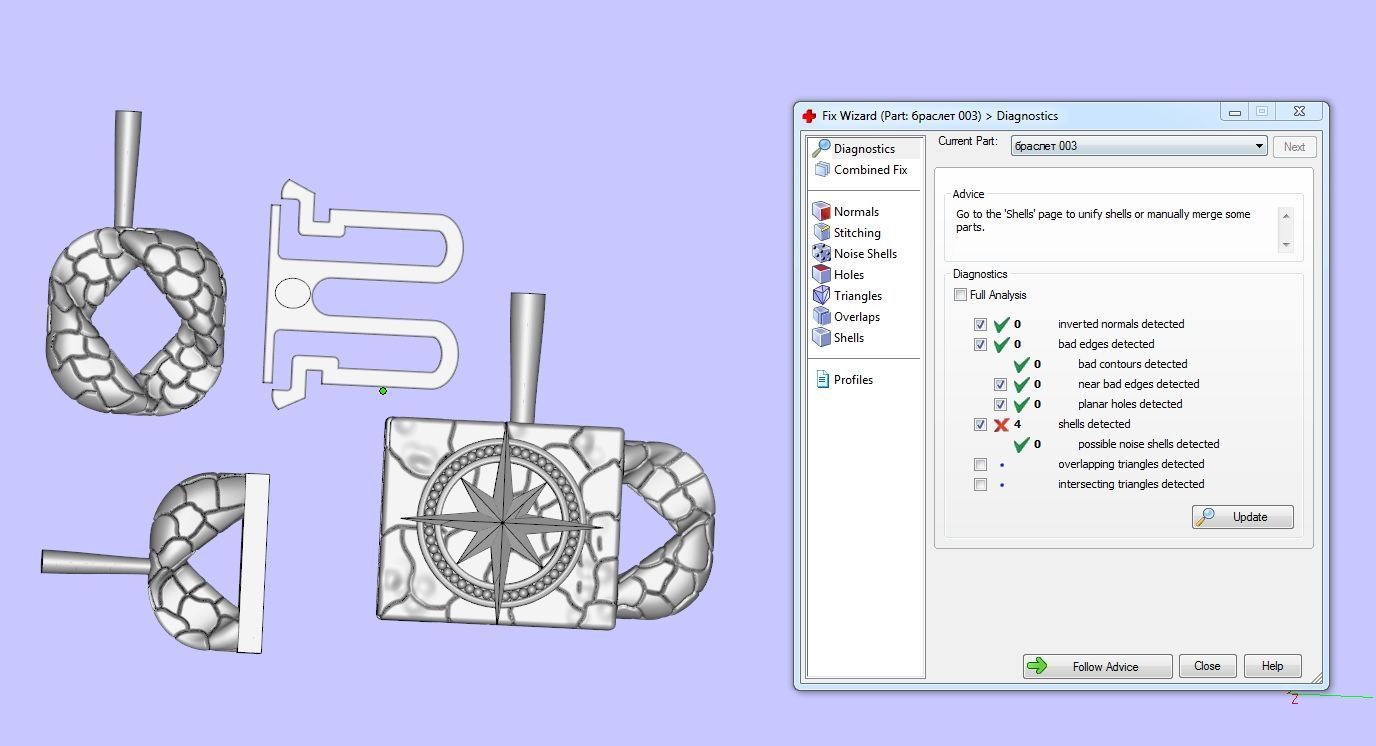Go to the Stitching page

point(857,233)
